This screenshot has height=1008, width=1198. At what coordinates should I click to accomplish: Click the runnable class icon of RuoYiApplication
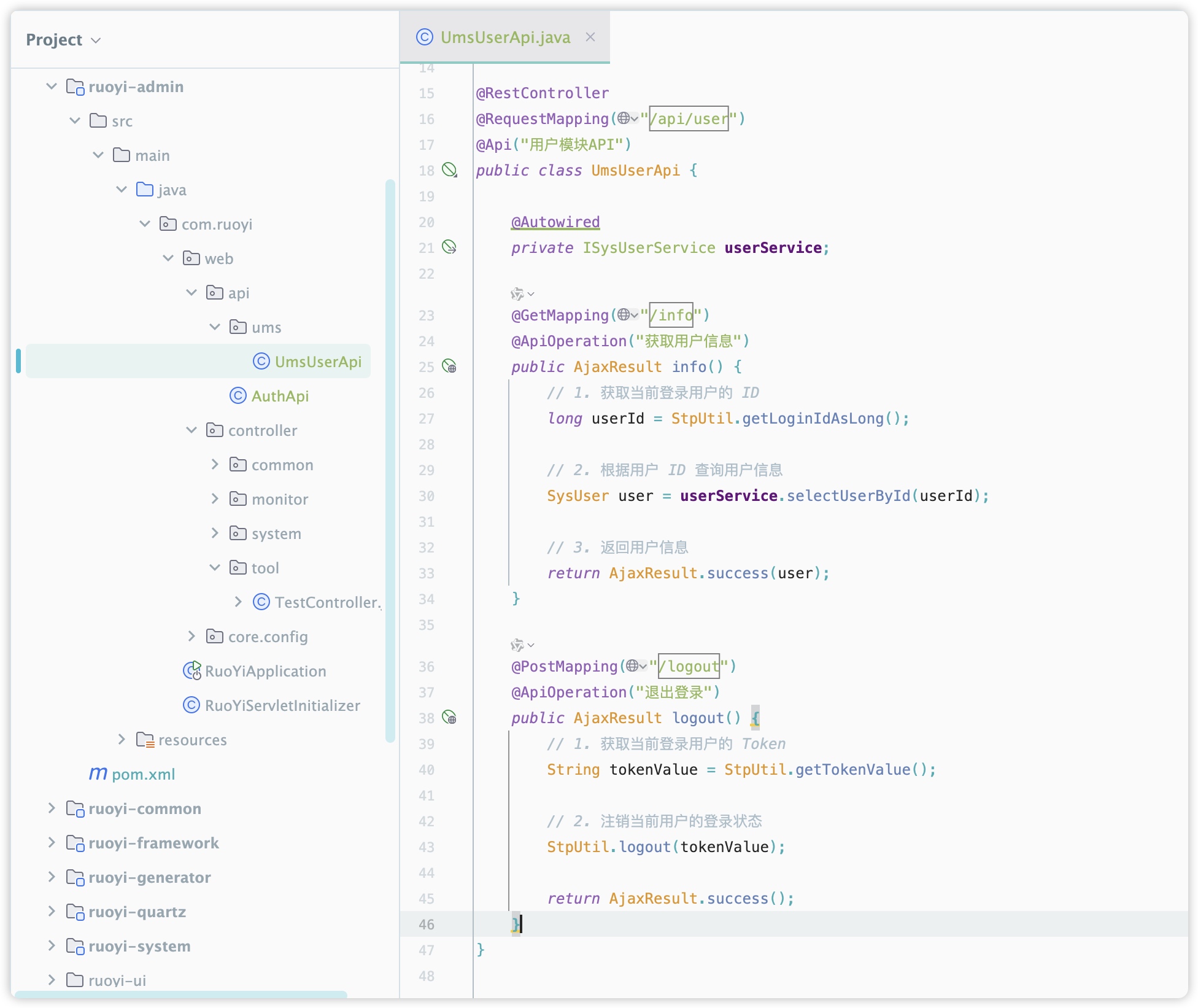[x=192, y=670]
